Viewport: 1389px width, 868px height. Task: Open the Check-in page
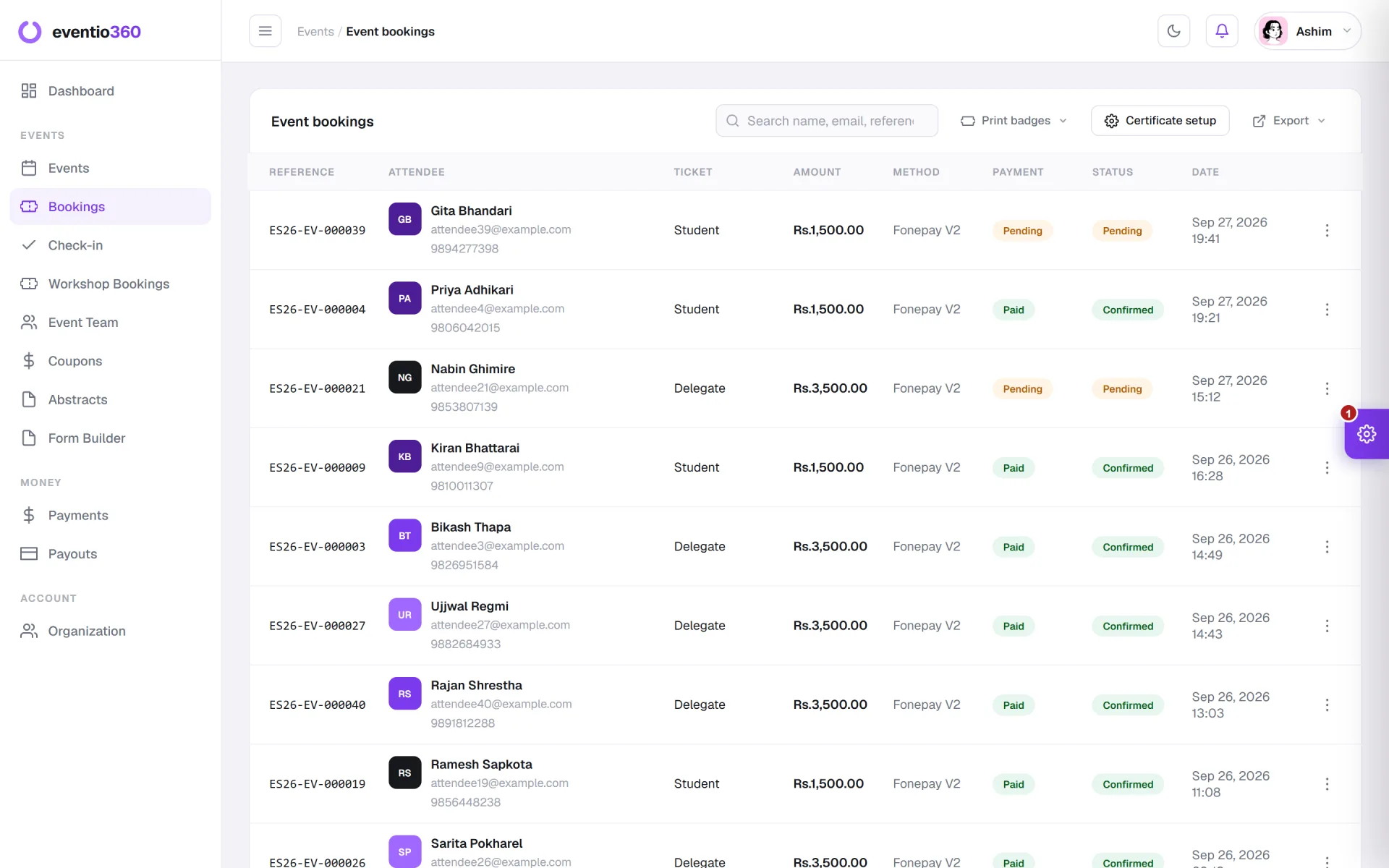pos(110,245)
